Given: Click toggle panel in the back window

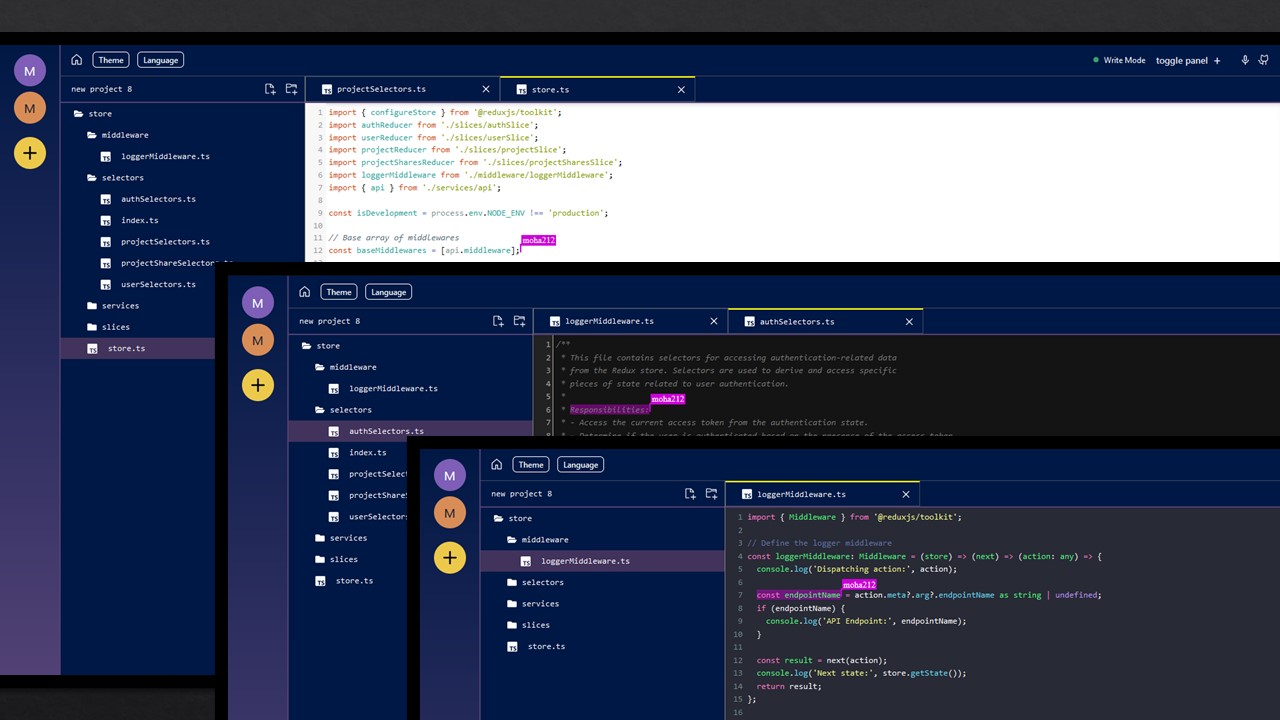Looking at the screenshot, I should tap(1188, 60).
